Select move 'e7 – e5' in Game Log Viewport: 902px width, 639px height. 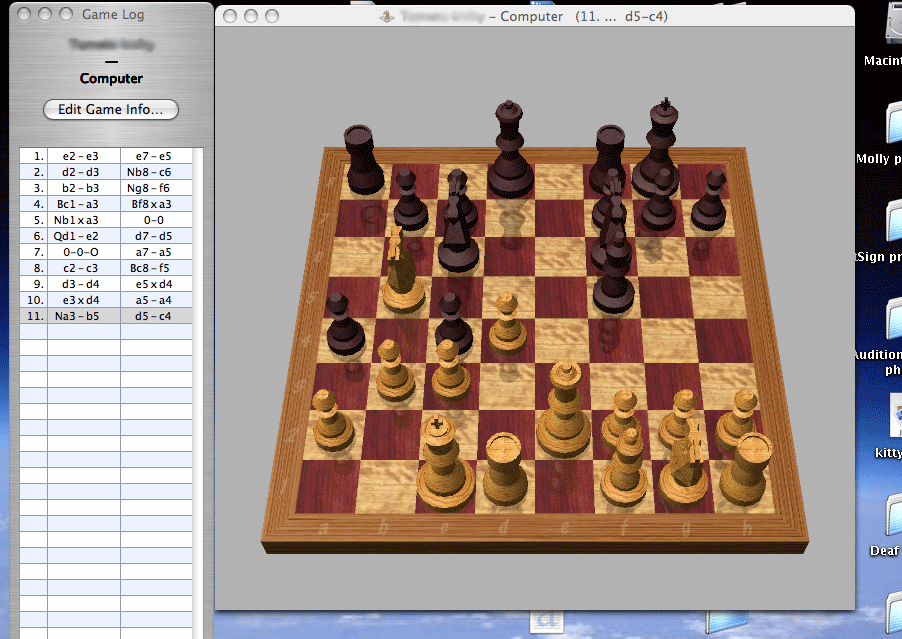point(154,156)
